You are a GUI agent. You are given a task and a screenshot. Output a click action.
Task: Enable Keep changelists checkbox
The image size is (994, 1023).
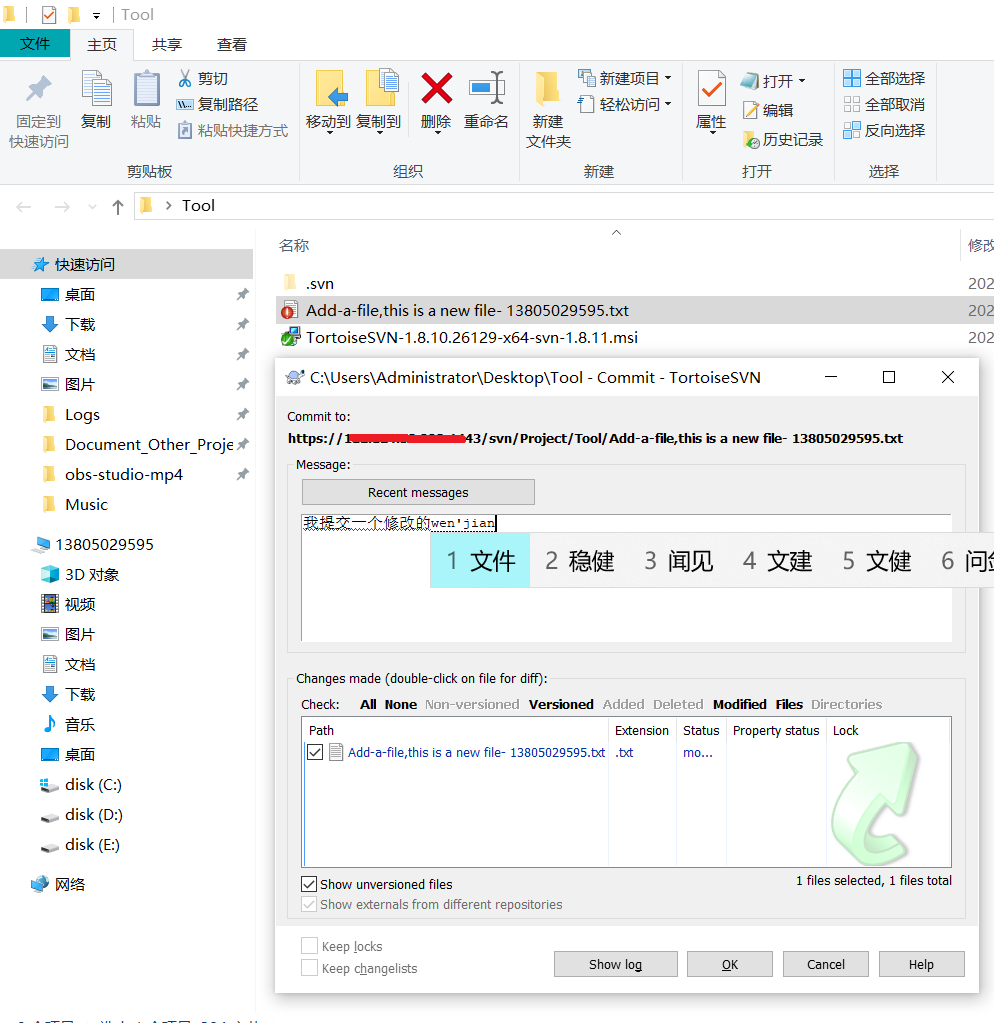[x=309, y=968]
